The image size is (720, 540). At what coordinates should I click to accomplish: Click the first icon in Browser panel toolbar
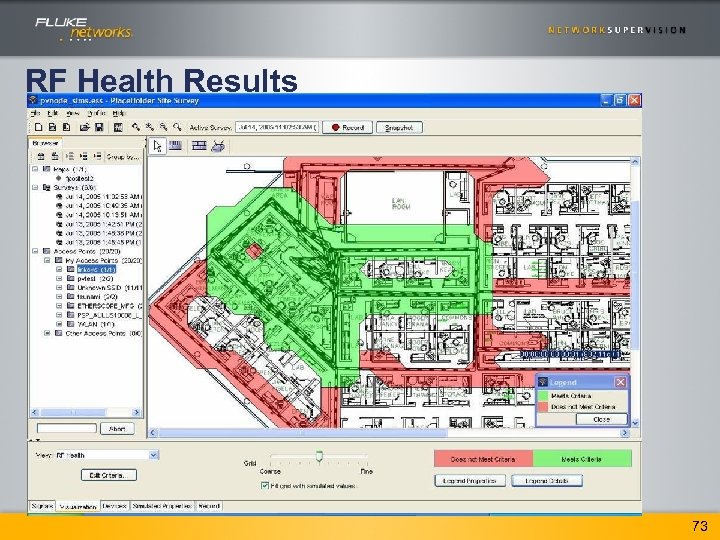(41, 157)
